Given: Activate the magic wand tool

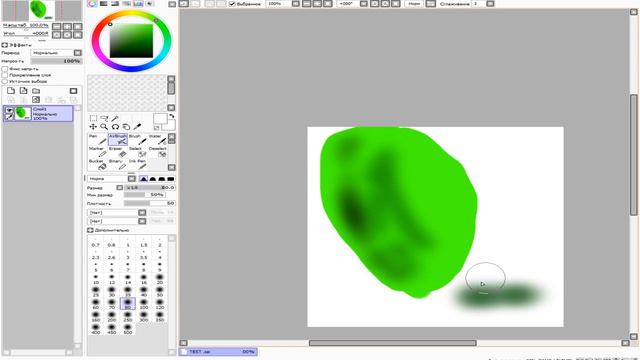Looking at the screenshot, I should [115, 118].
